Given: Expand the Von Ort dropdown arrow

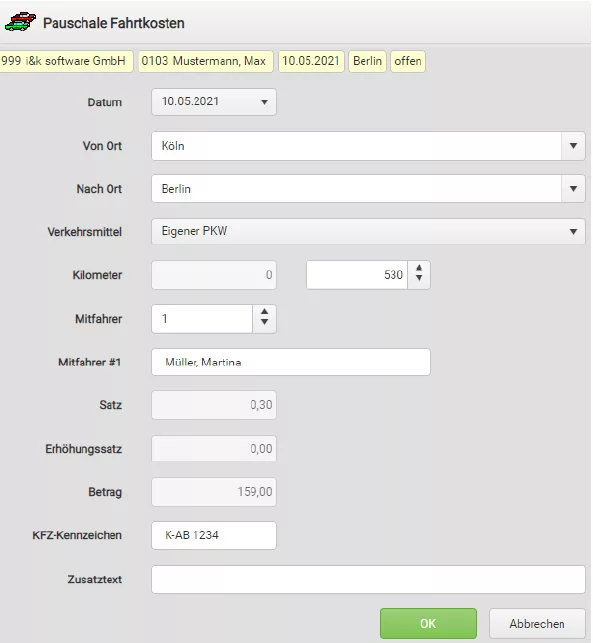Looking at the screenshot, I should point(573,146).
